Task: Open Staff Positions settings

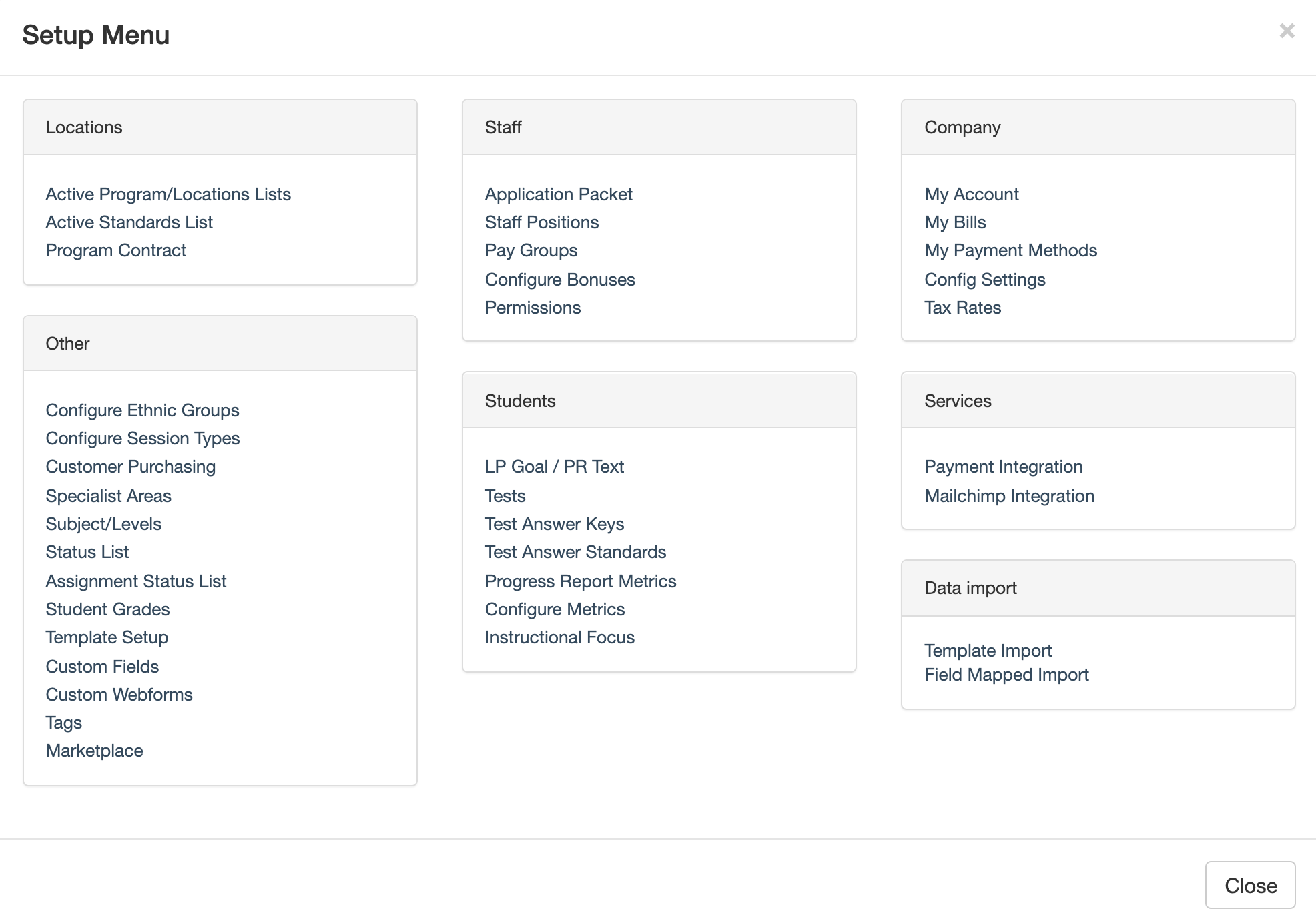Action: (x=541, y=222)
